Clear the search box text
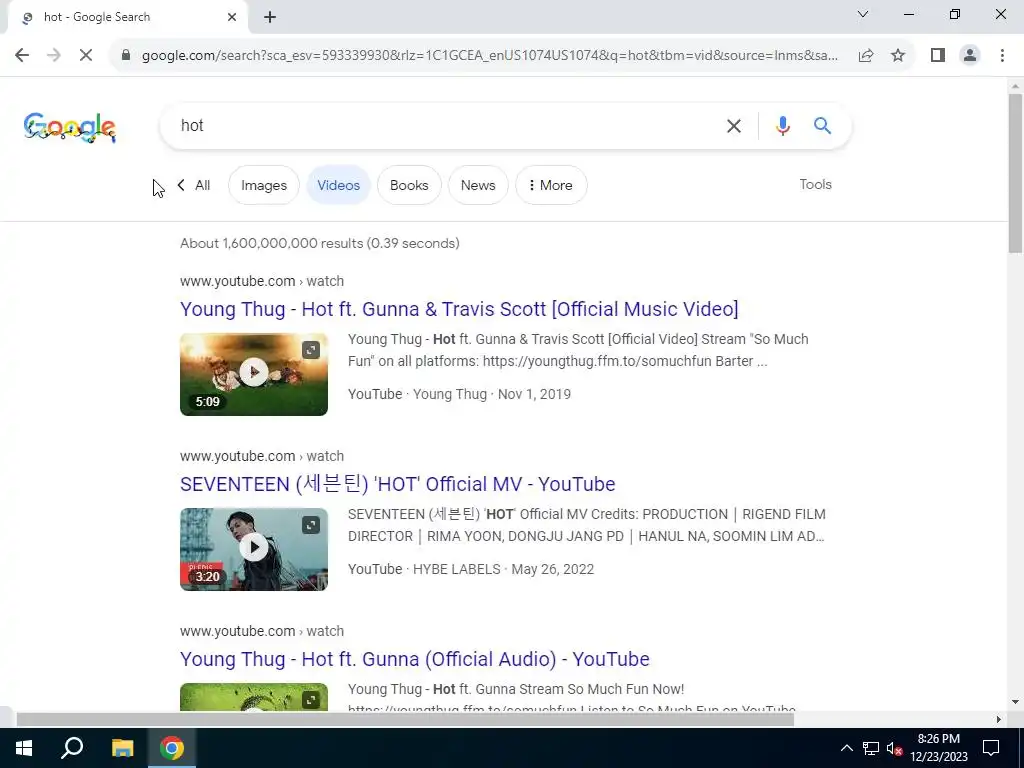 click(734, 126)
